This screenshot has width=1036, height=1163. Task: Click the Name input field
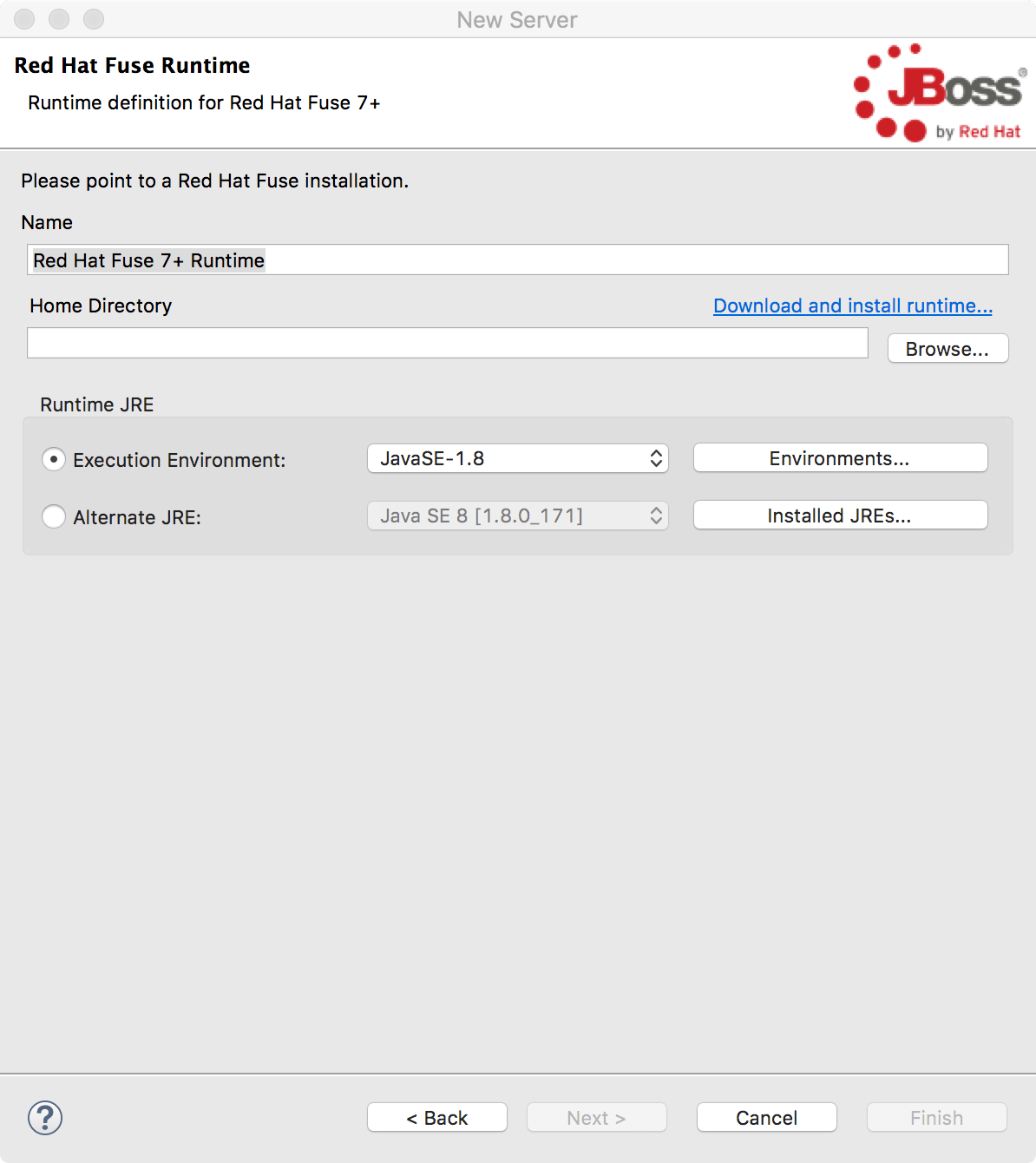(518, 260)
